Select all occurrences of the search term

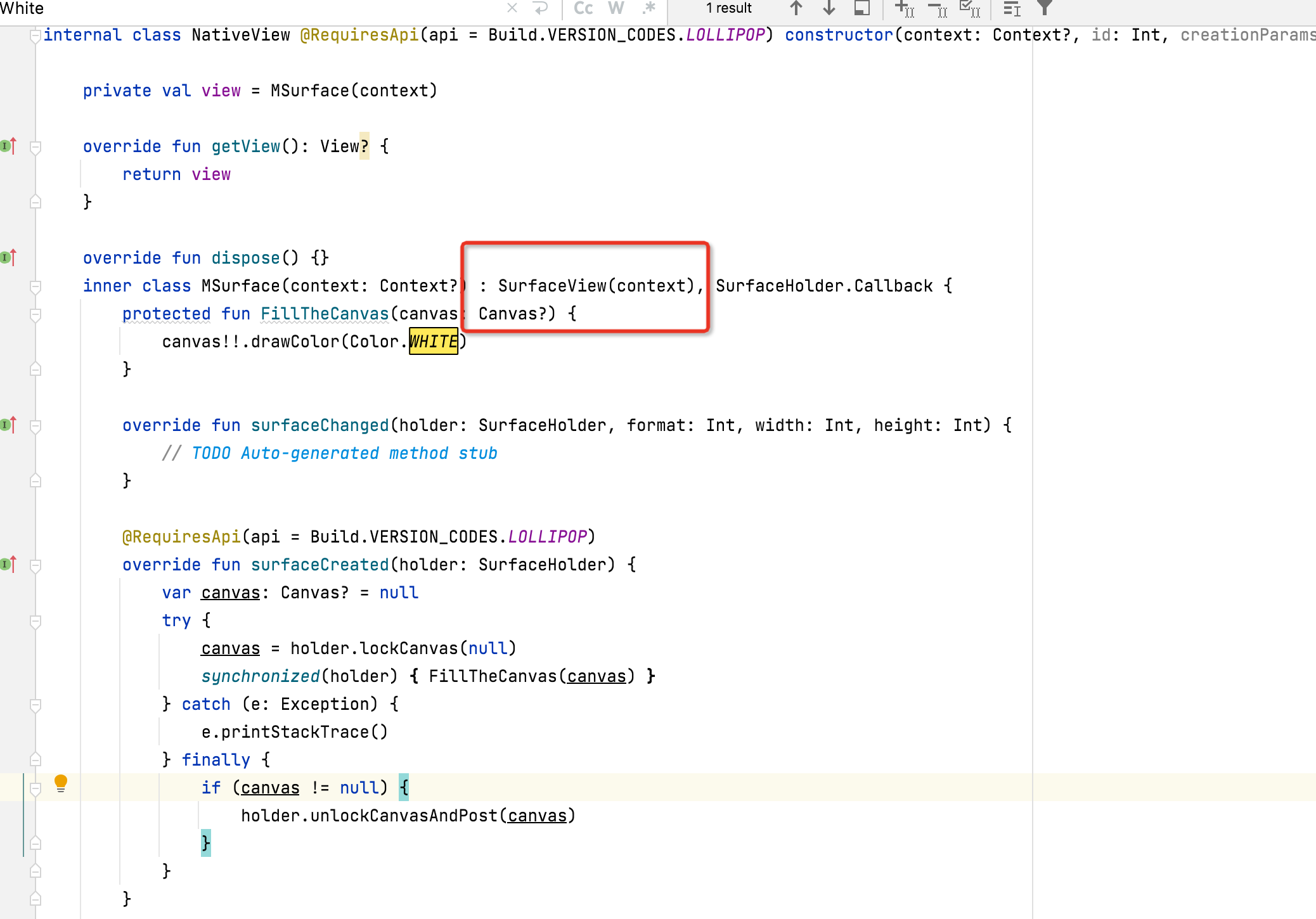pyautogui.click(x=971, y=8)
